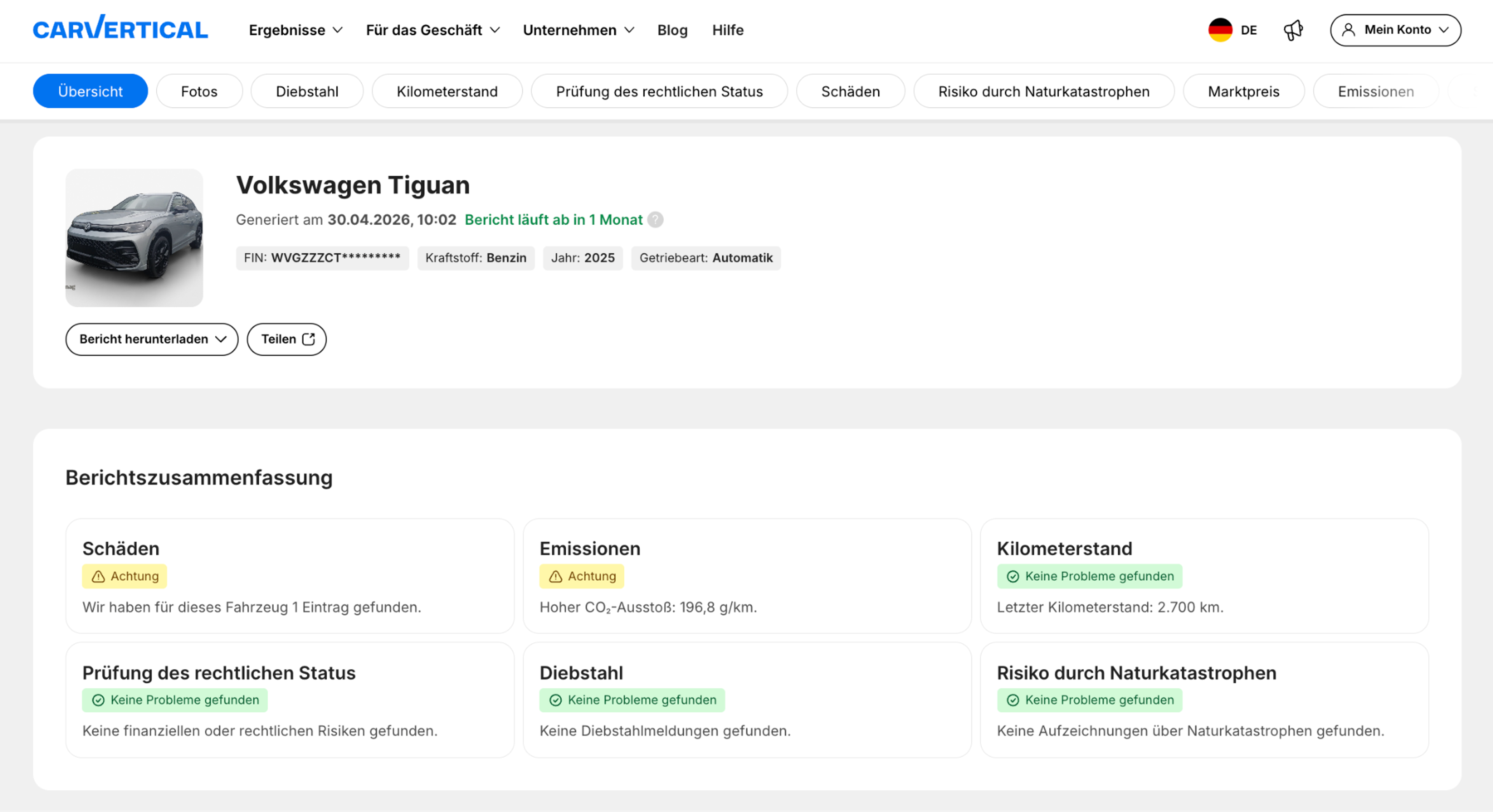Open the Hilfe link
This screenshot has height=812, width=1493.
pyautogui.click(x=727, y=30)
